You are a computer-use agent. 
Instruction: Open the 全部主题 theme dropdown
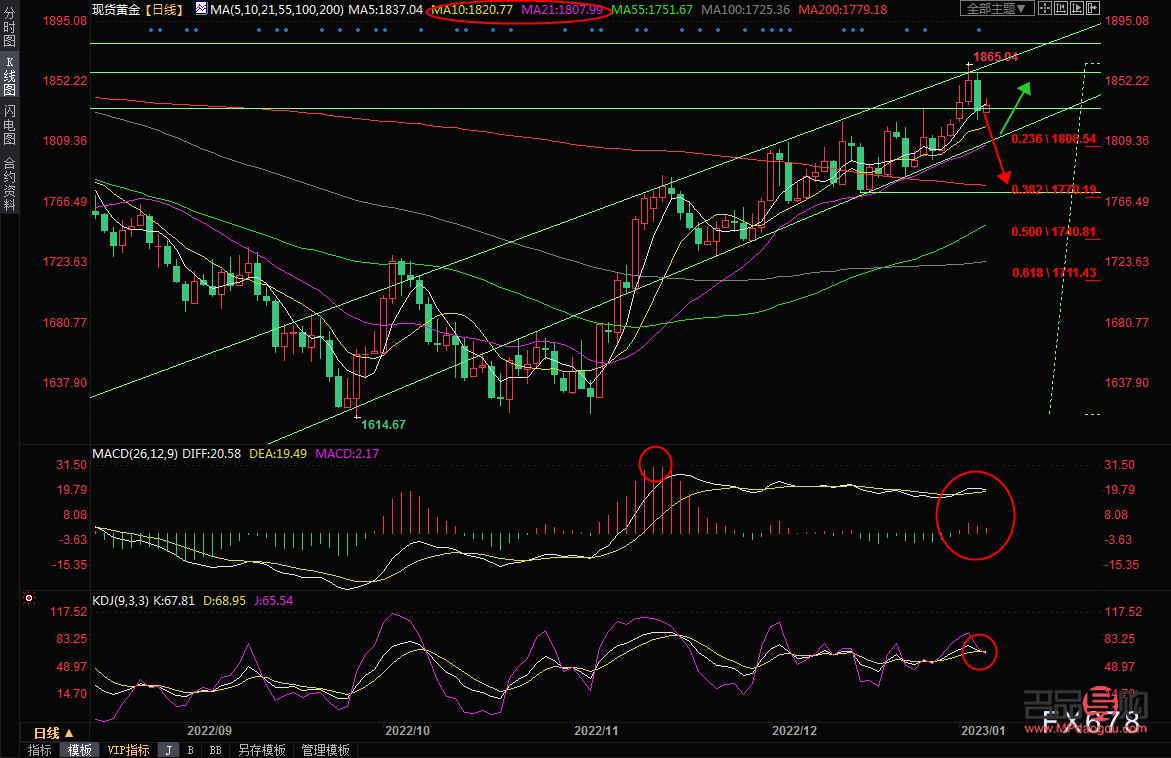[x=995, y=9]
